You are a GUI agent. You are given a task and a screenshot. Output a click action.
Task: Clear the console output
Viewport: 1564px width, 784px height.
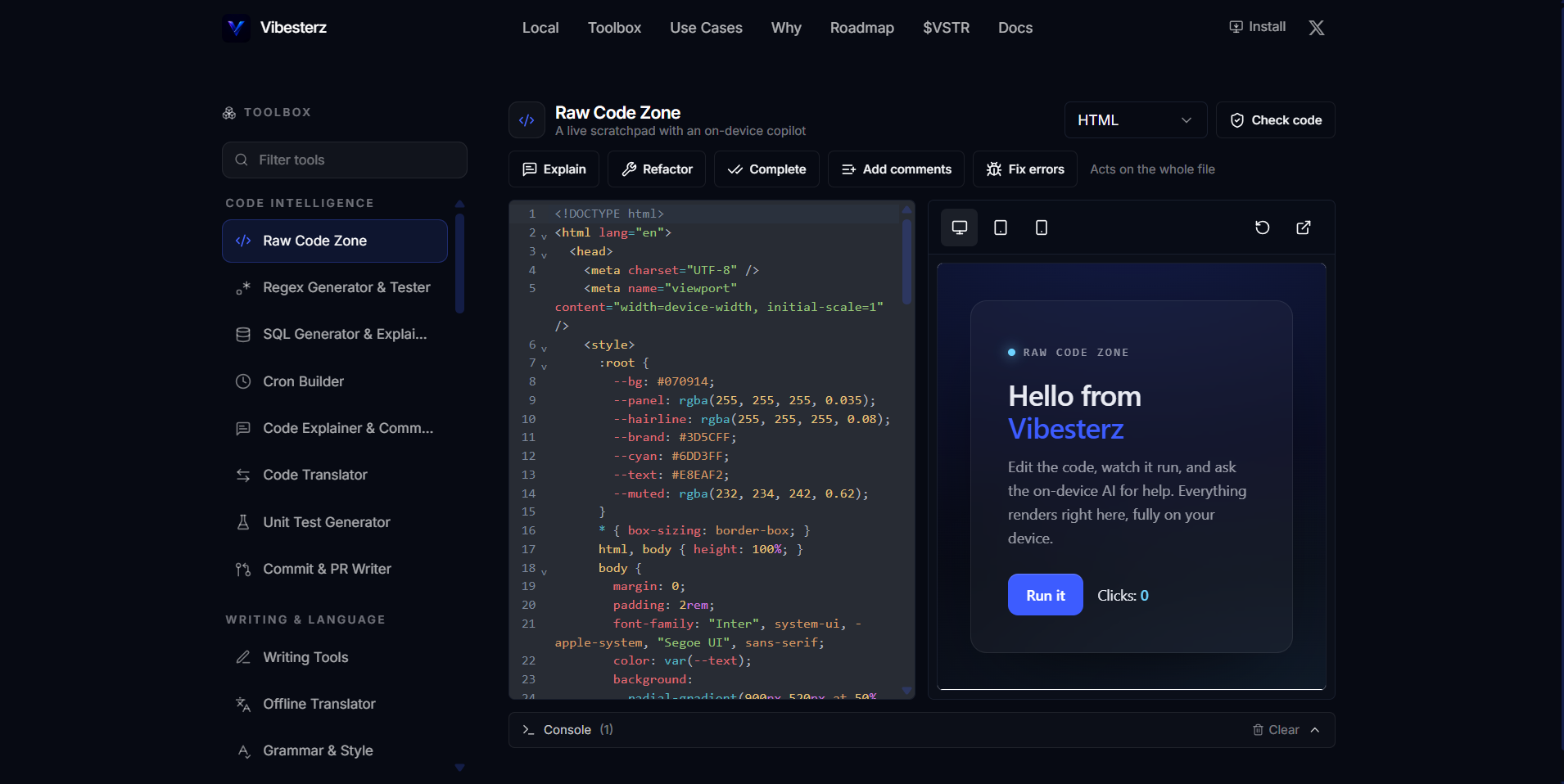[1276, 730]
